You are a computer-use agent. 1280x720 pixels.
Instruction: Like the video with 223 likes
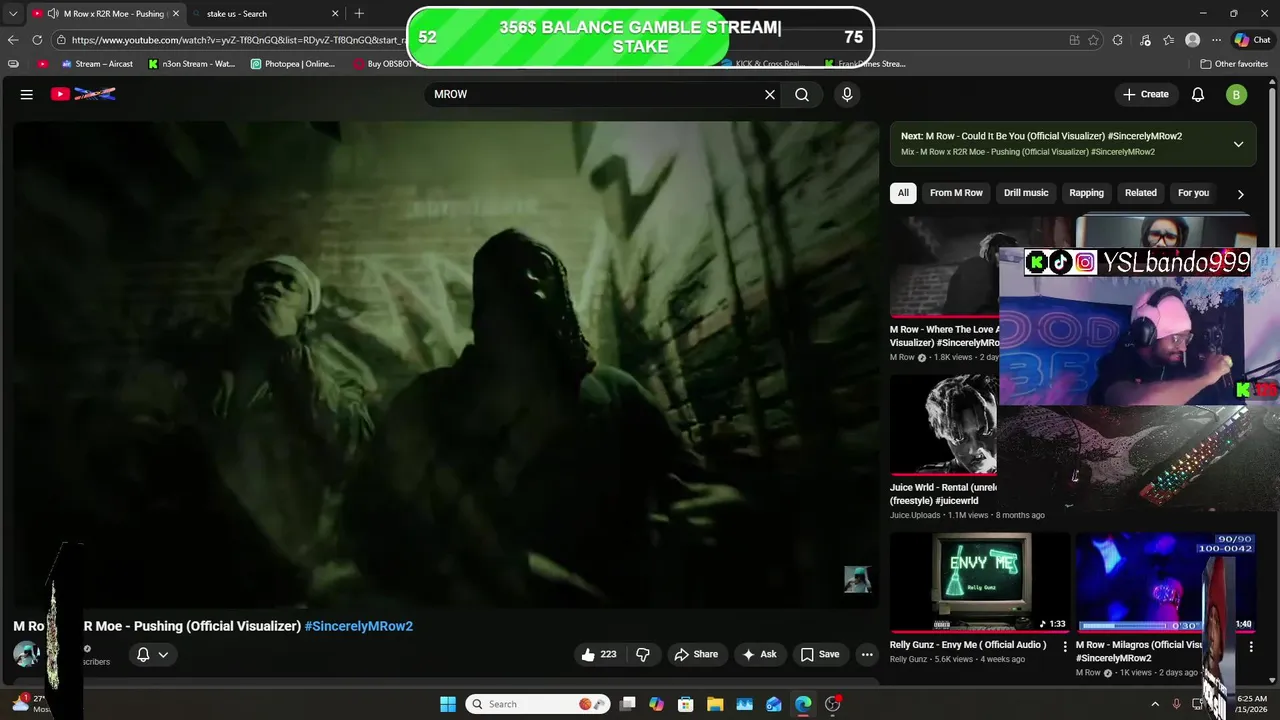[599, 654]
